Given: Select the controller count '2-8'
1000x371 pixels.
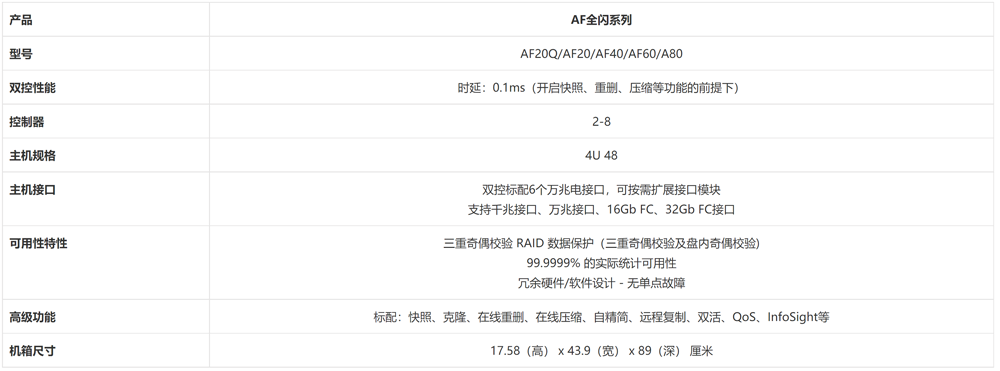Looking at the screenshot, I should point(601,122).
